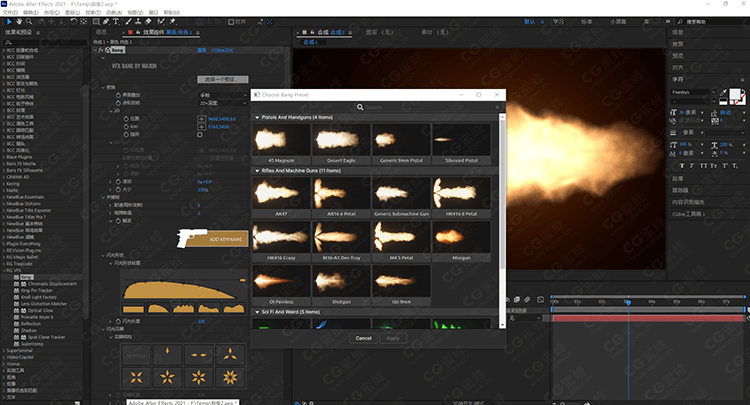750x405 pixels.
Task: Expand the Keying effects category
Action: (x=4, y=184)
